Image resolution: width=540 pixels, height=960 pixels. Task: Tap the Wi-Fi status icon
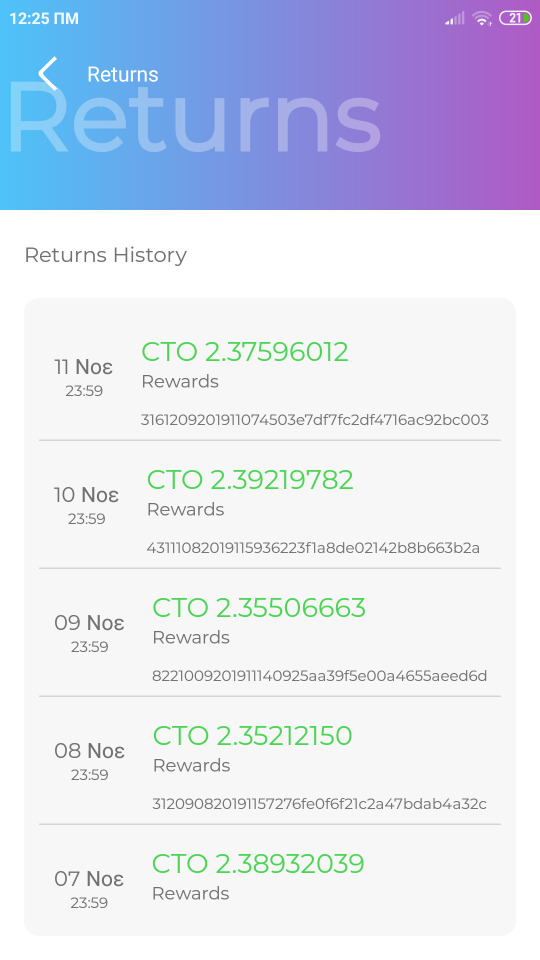click(x=482, y=18)
